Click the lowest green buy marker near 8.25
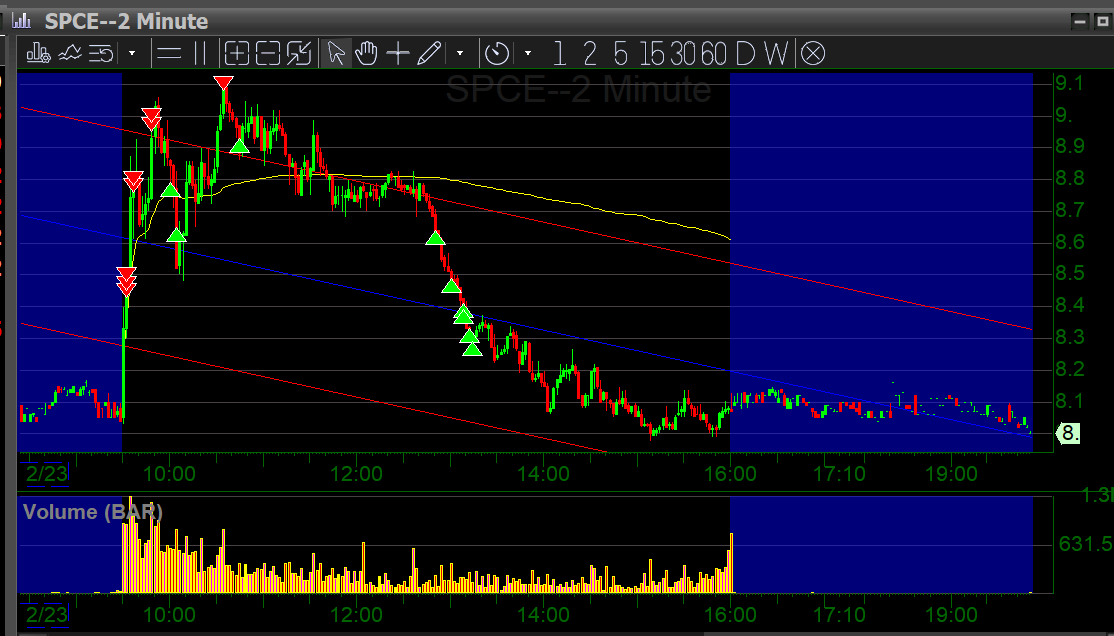This screenshot has height=636, width=1114. (x=472, y=348)
